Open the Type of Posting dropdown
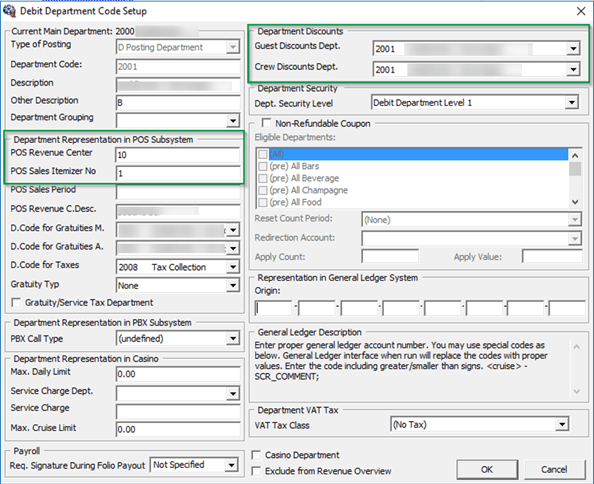This screenshot has height=484, width=594. click(x=233, y=47)
